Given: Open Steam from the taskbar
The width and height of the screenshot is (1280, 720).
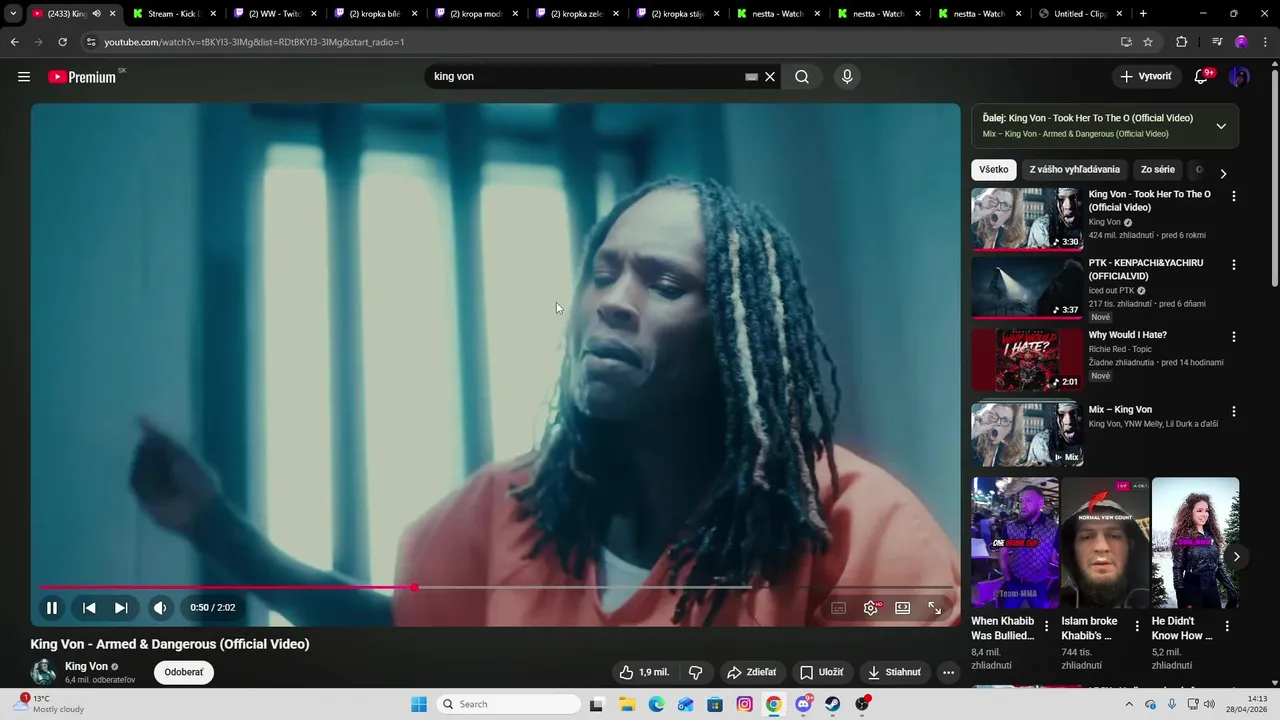Looking at the screenshot, I should coord(832,704).
